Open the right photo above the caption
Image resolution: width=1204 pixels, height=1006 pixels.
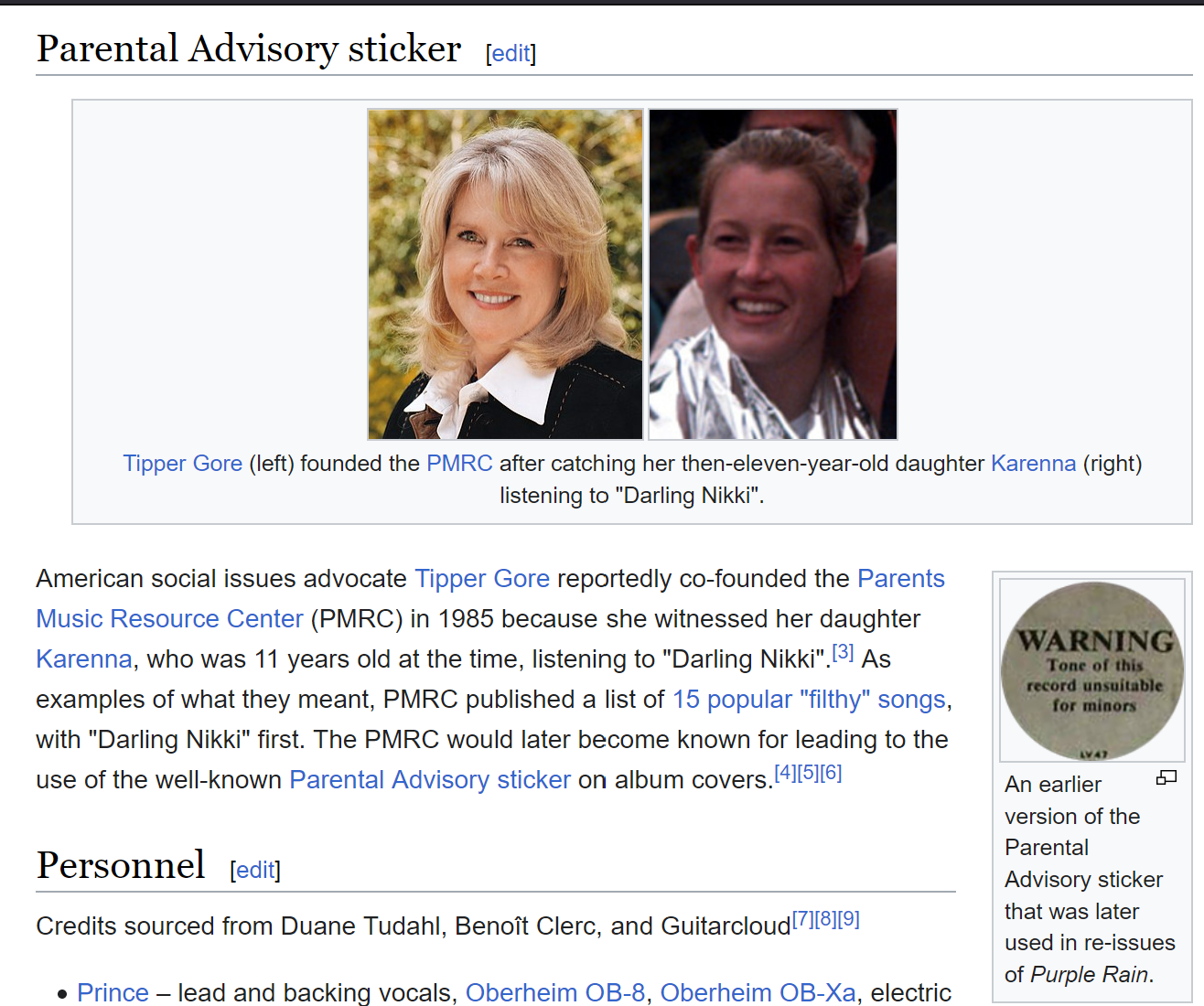coord(773,274)
